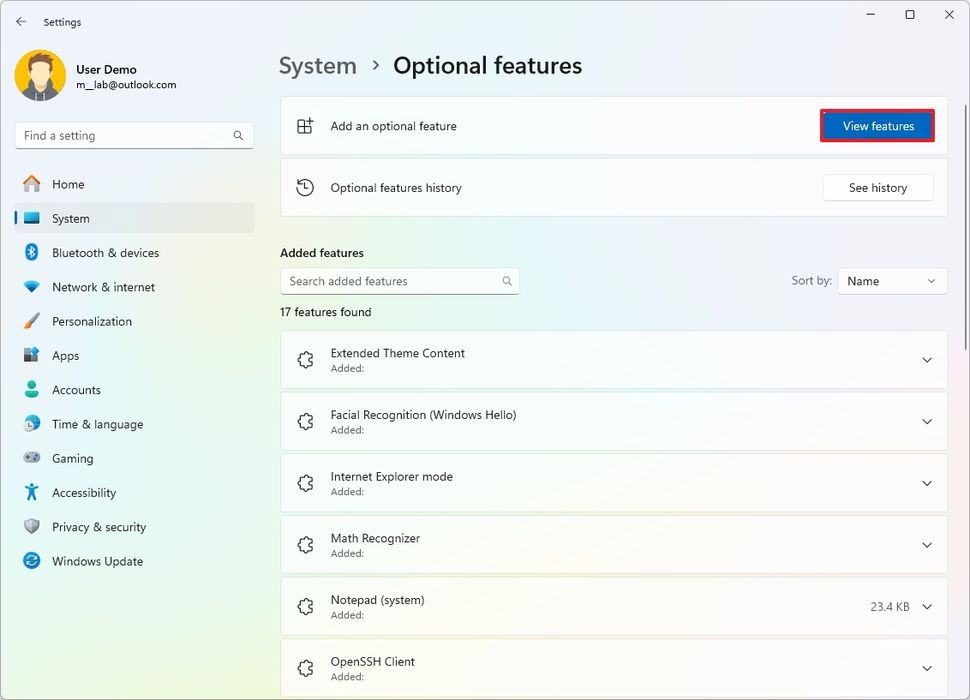Click the magnifier in Search added features box
The width and height of the screenshot is (970, 700).
tap(507, 281)
